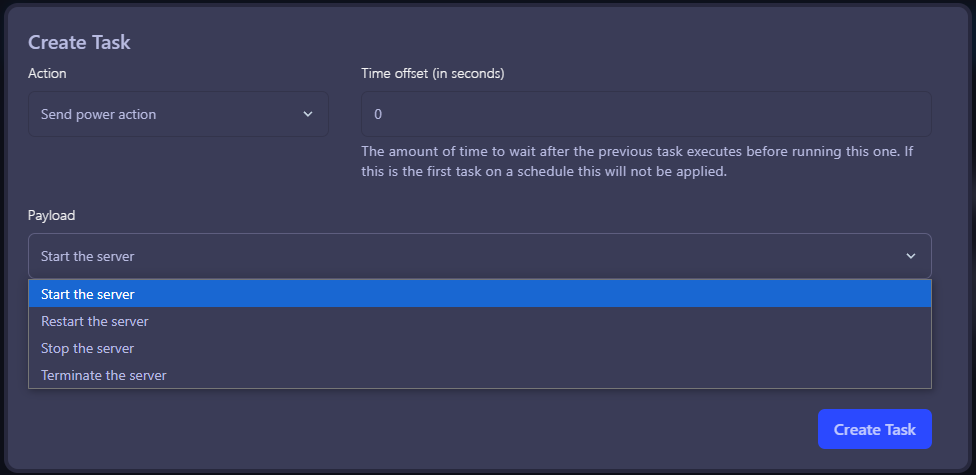
Task: Pick "Stop the server" payload option
Action: coord(88,348)
